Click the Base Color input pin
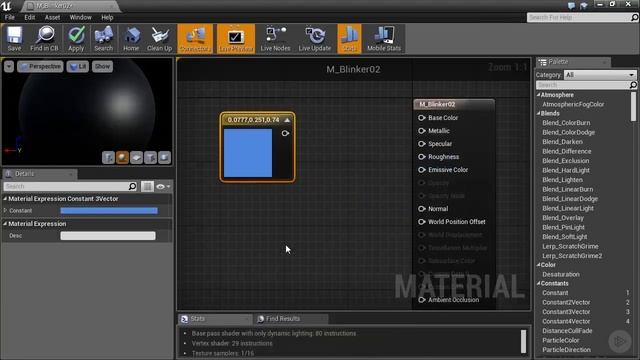This screenshot has height=360, width=640. (422, 118)
